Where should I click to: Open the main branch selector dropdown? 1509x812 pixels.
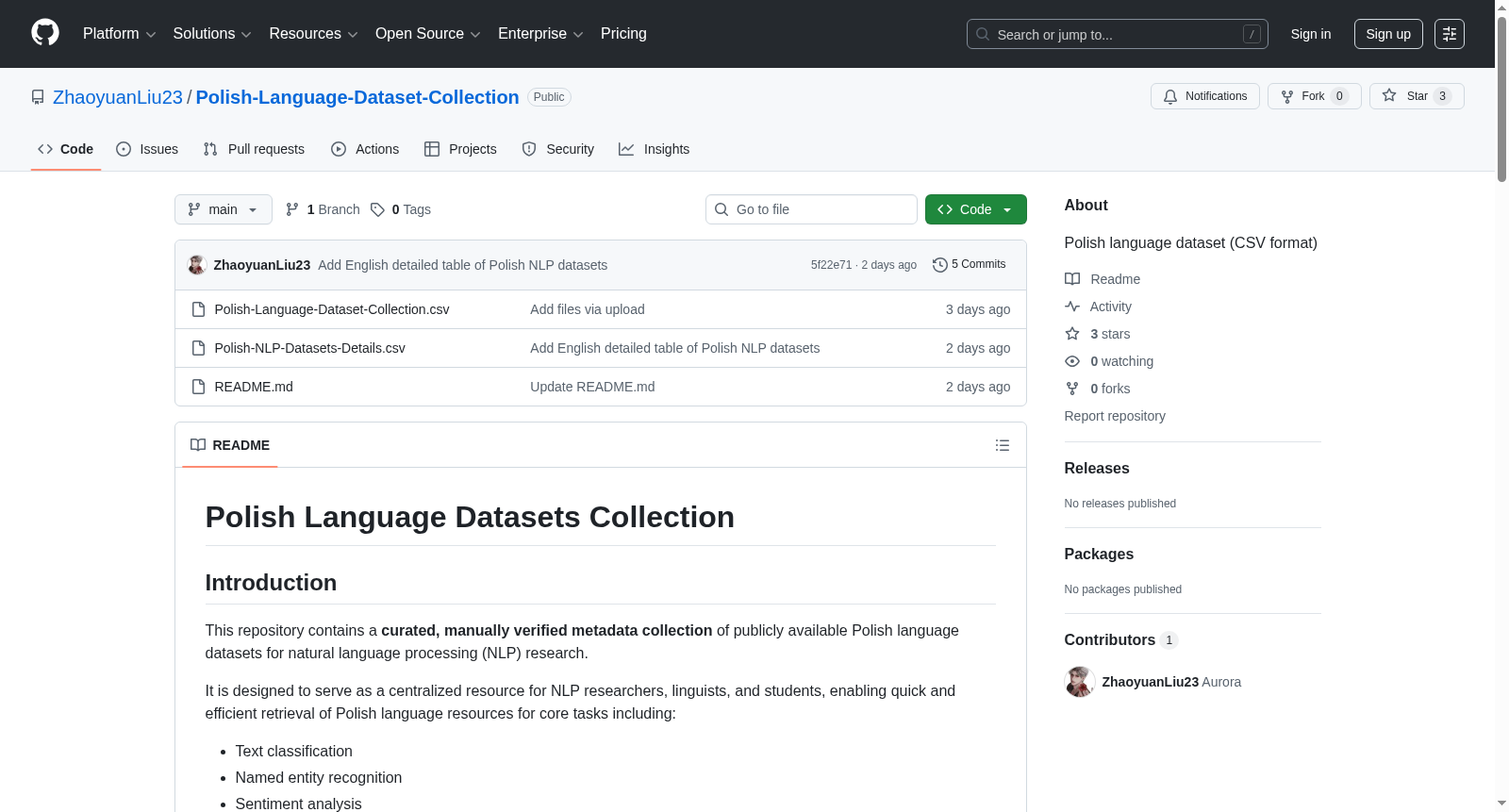(224, 209)
